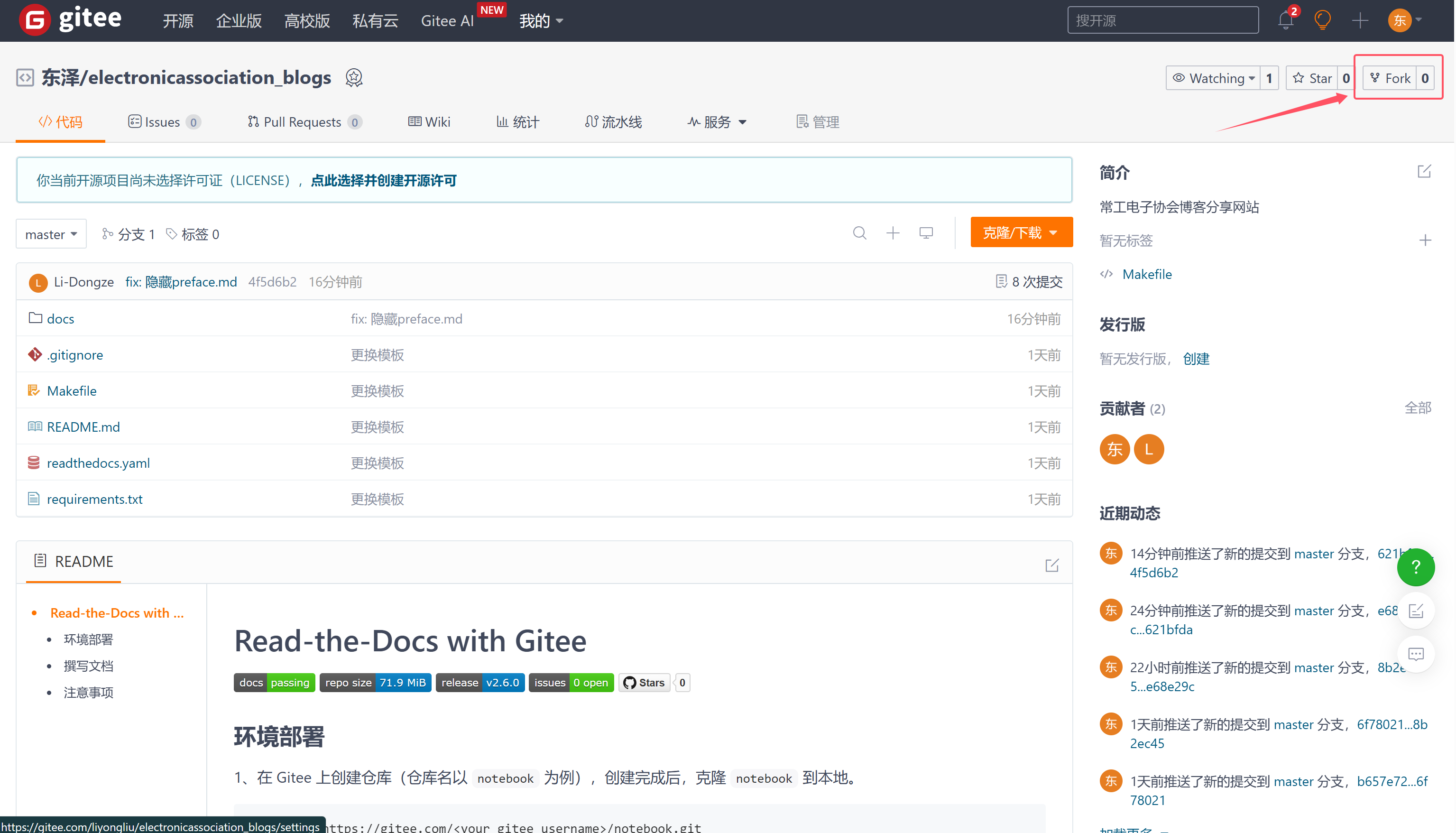Open the 我的 dropdown in header
The image size is (1456, 833).
click(541, 21)
